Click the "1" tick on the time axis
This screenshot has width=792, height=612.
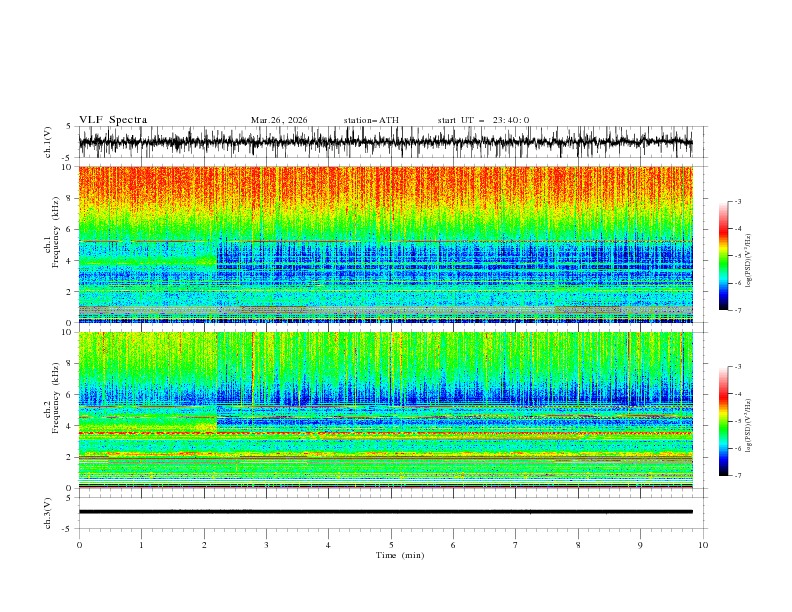141,545
